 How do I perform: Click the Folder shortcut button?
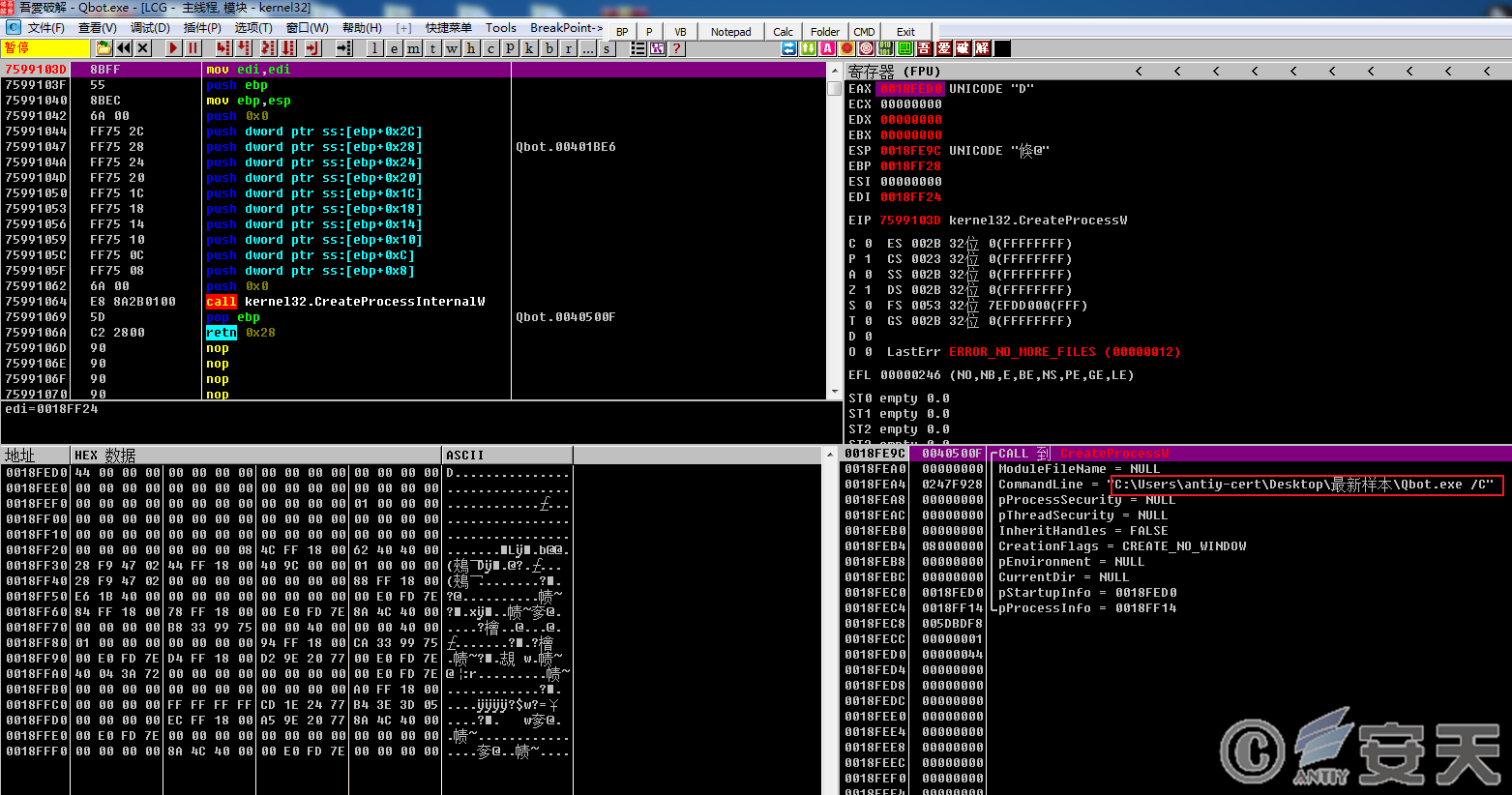(x=825, y=31)
